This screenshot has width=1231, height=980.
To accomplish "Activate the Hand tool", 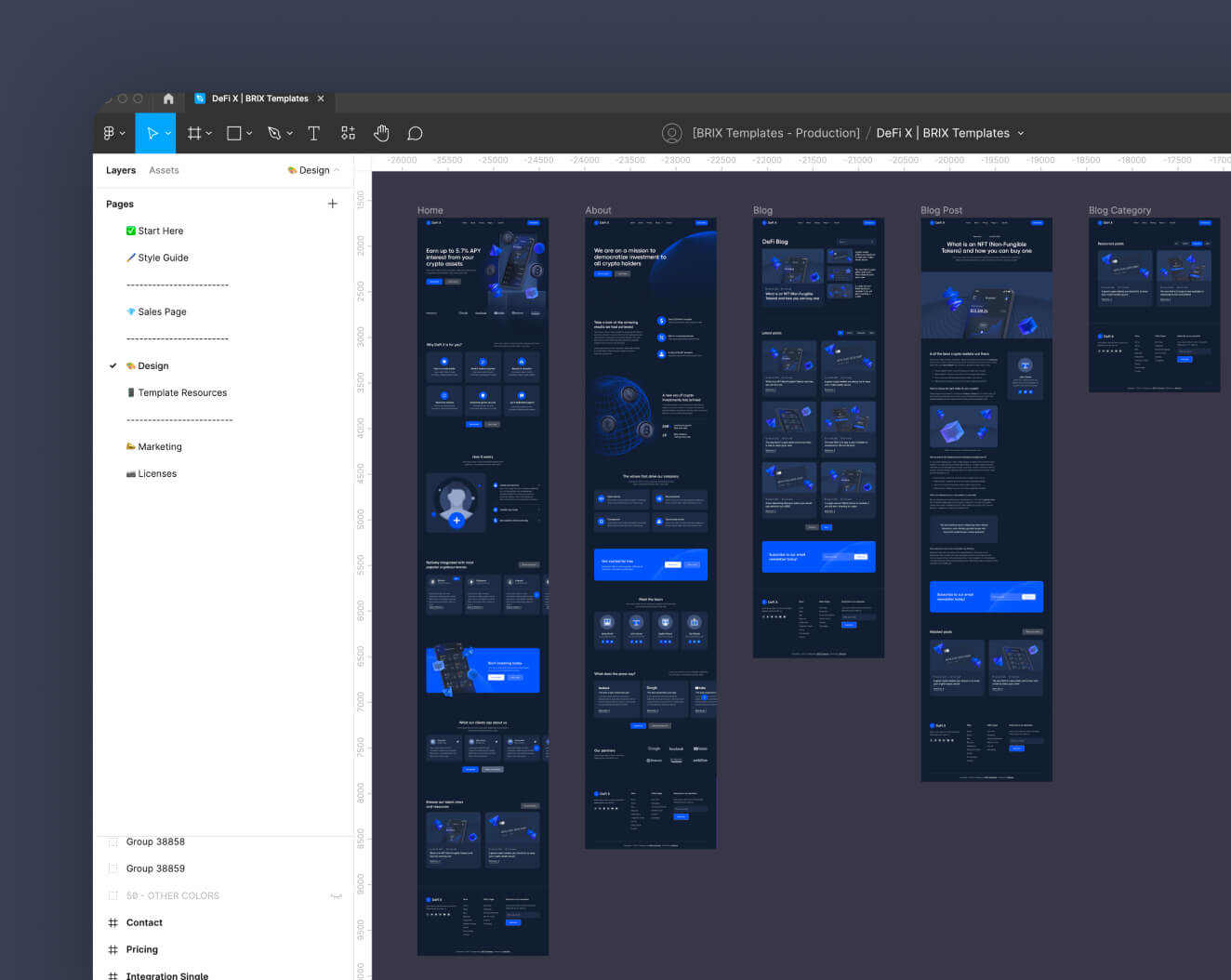I will (x=381, y=133).
